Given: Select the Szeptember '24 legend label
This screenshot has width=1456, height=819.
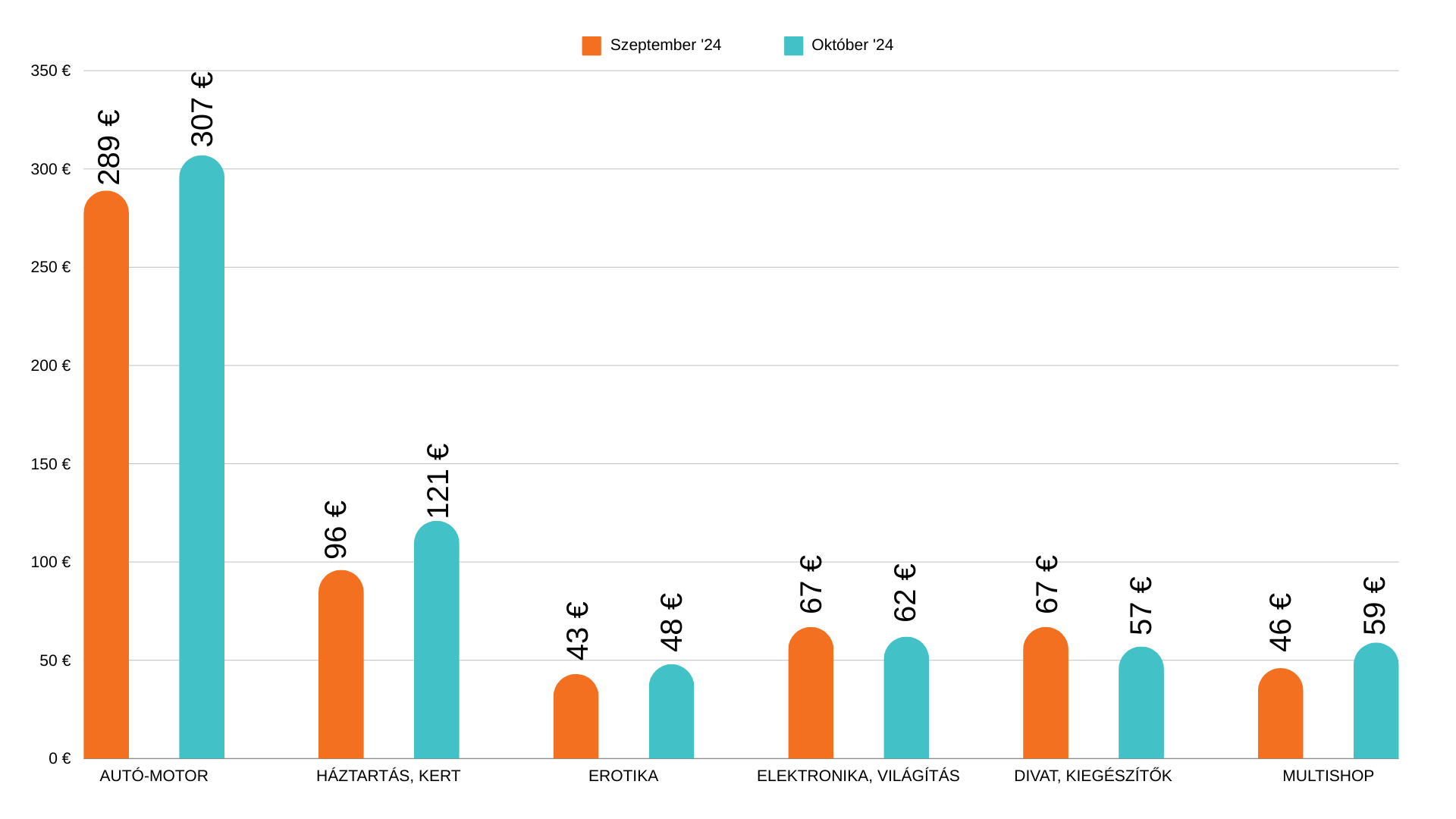Looking at the screenshot, I should point(665,45).
